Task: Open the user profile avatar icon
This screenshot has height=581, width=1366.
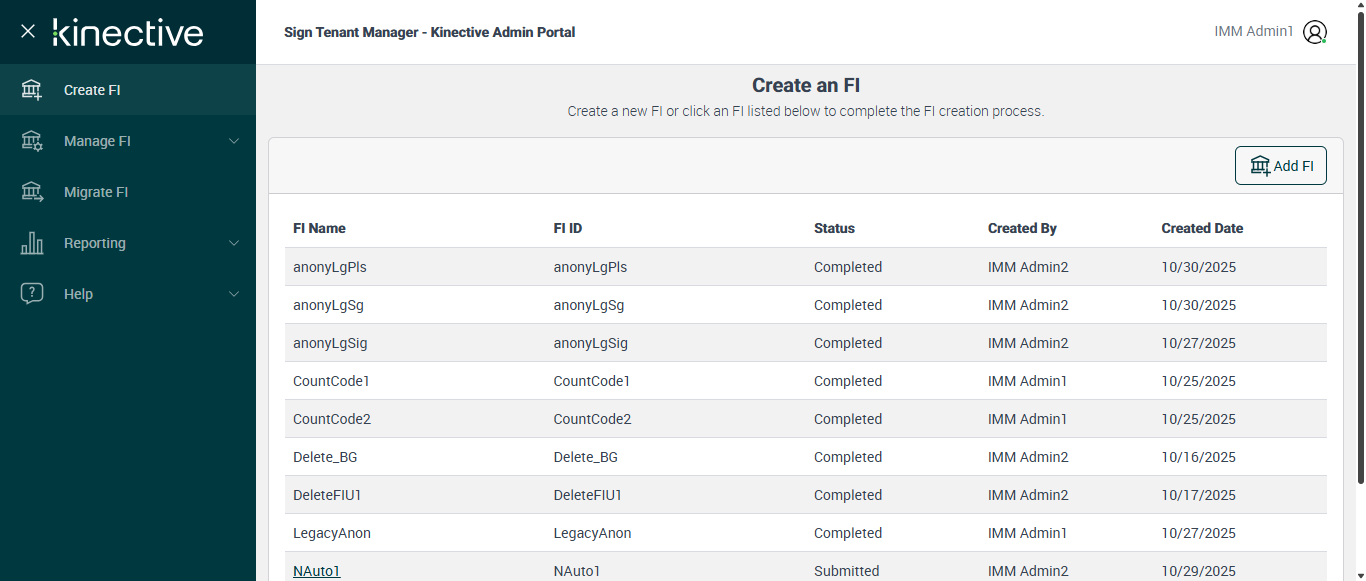Action: coord(1315,32)
